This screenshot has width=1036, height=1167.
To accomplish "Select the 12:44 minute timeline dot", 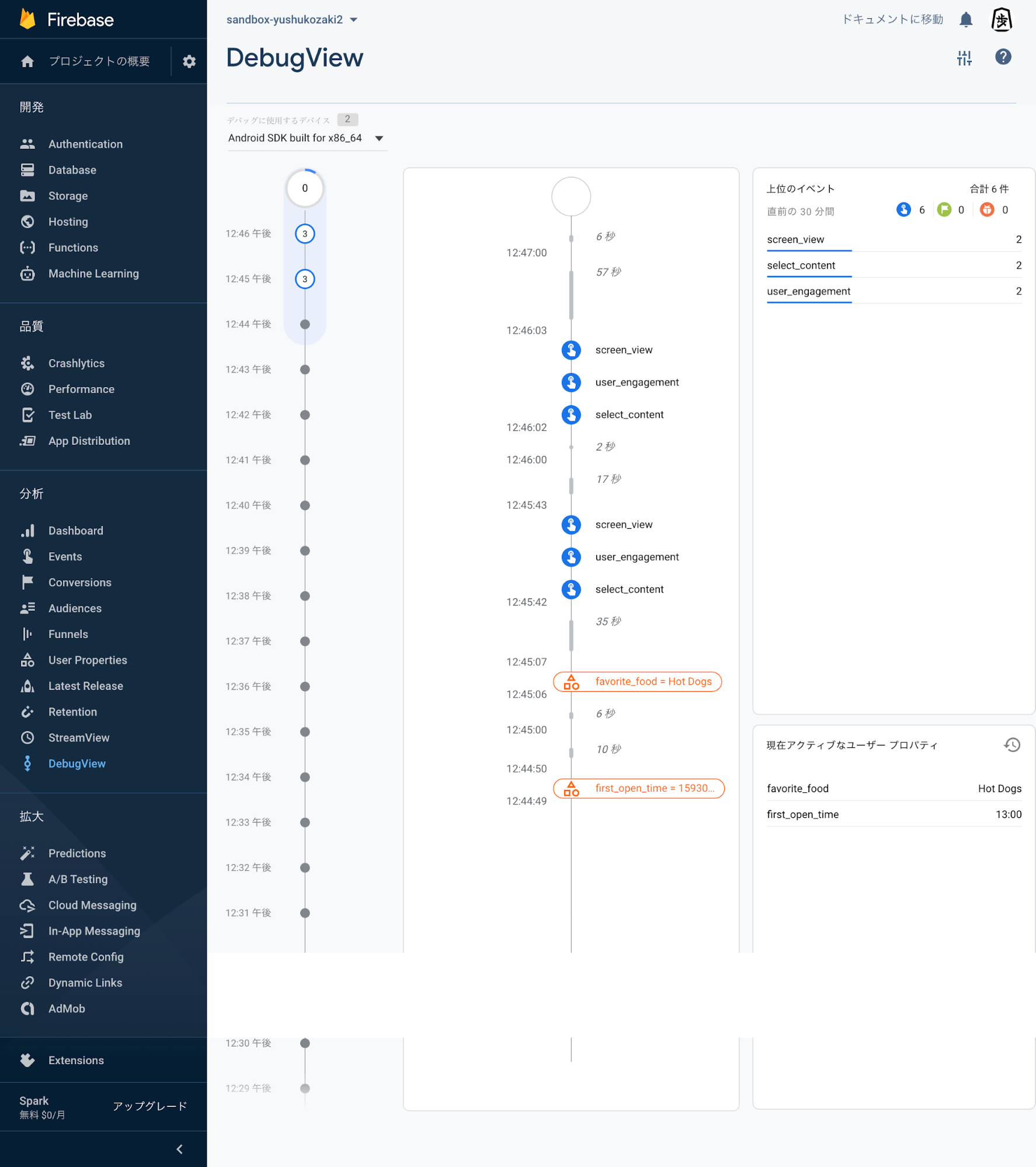I will pos(305,324).
